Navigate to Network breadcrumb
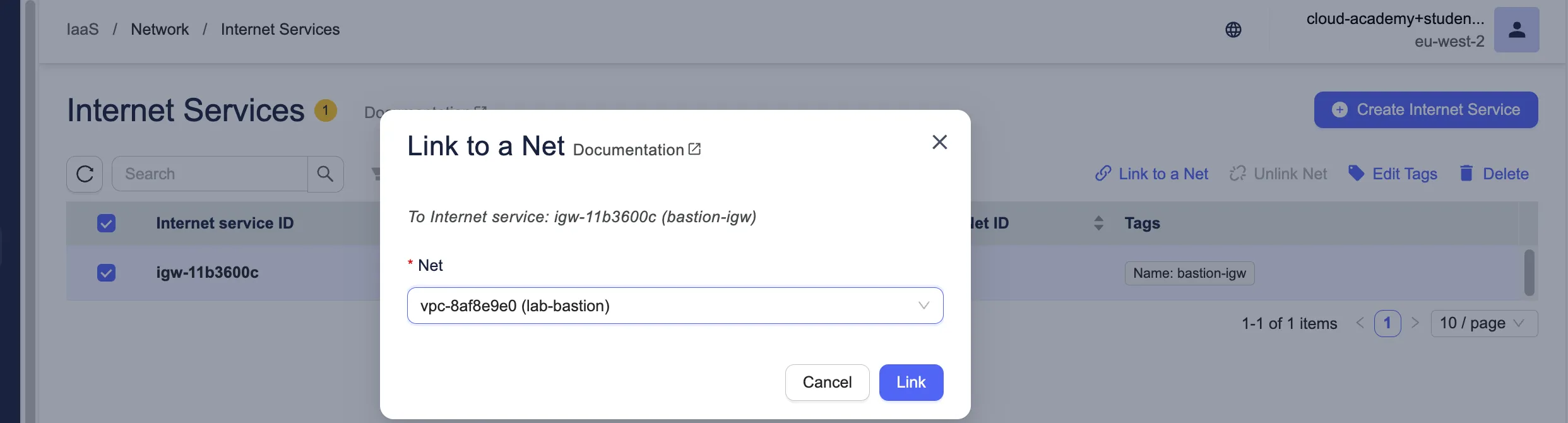 tap(160, 30)
